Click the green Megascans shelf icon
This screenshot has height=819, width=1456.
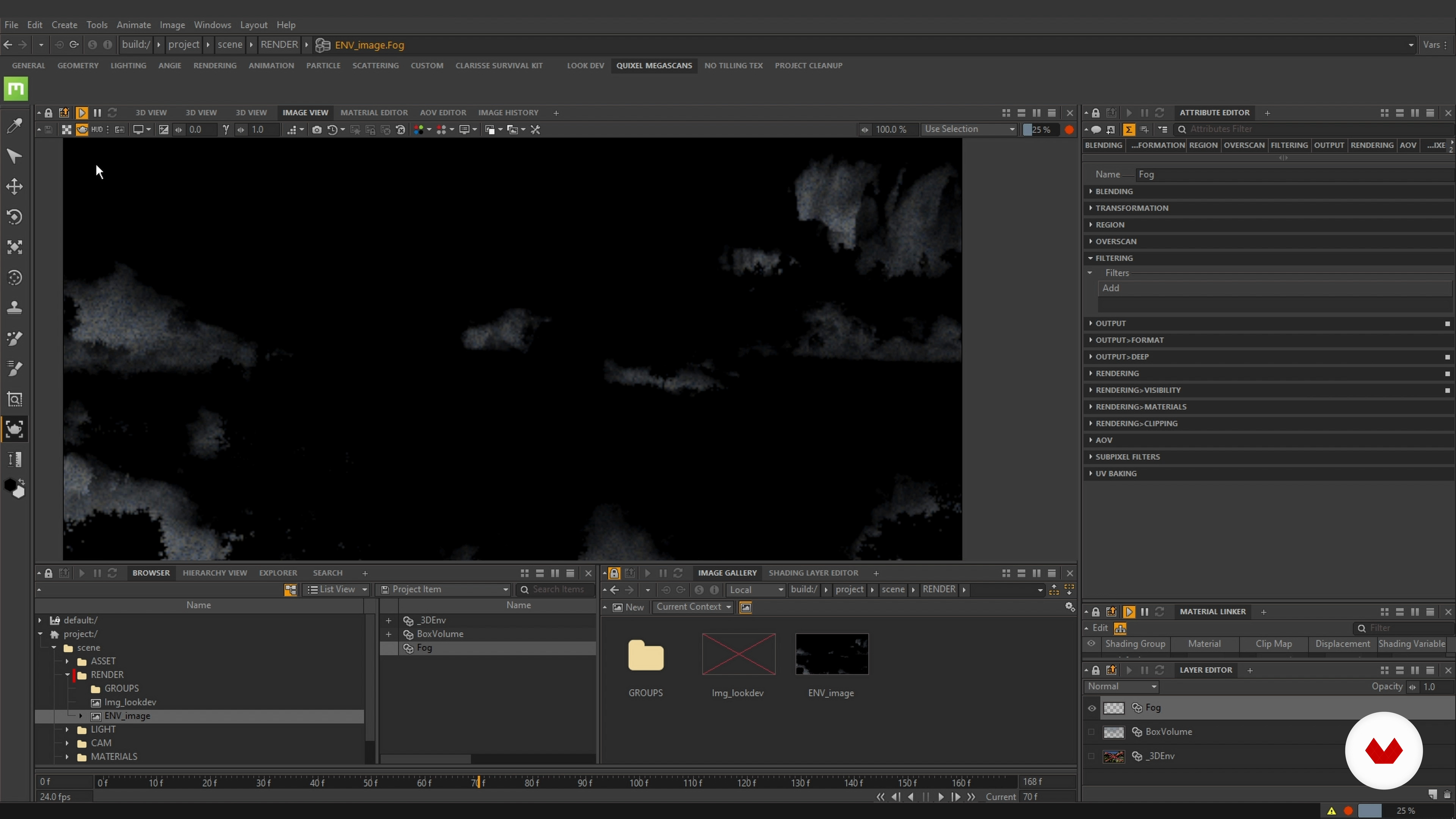[16, 89]
